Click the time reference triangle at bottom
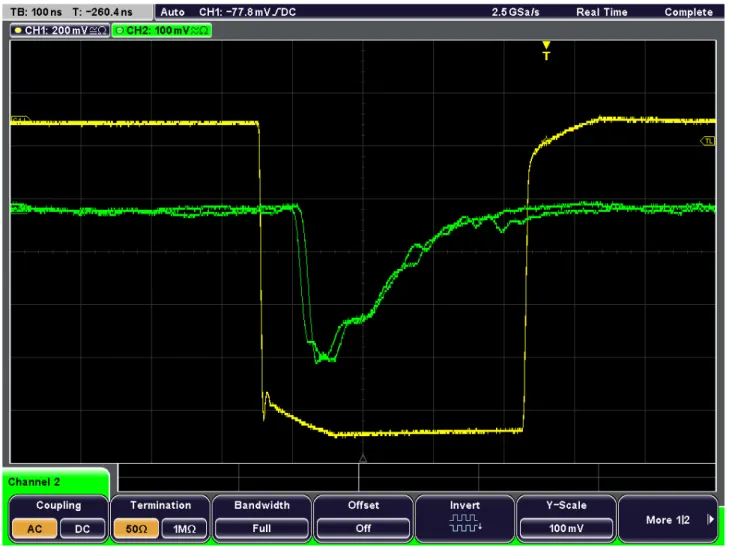 tap(363, 459)
